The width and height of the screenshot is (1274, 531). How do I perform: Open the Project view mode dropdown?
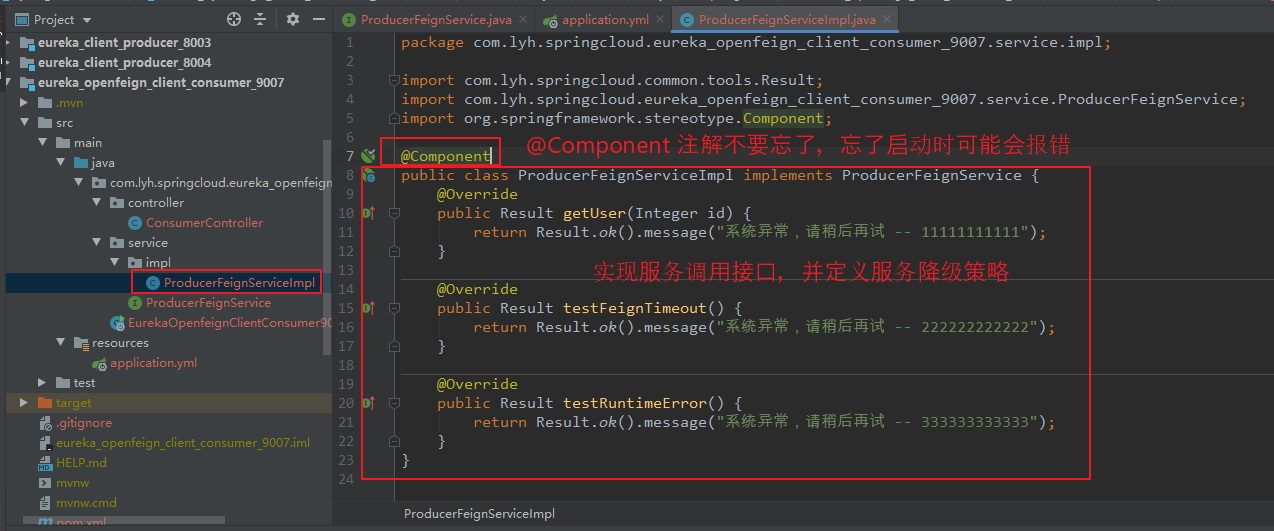pyautogui.click(x=86, y=20)
